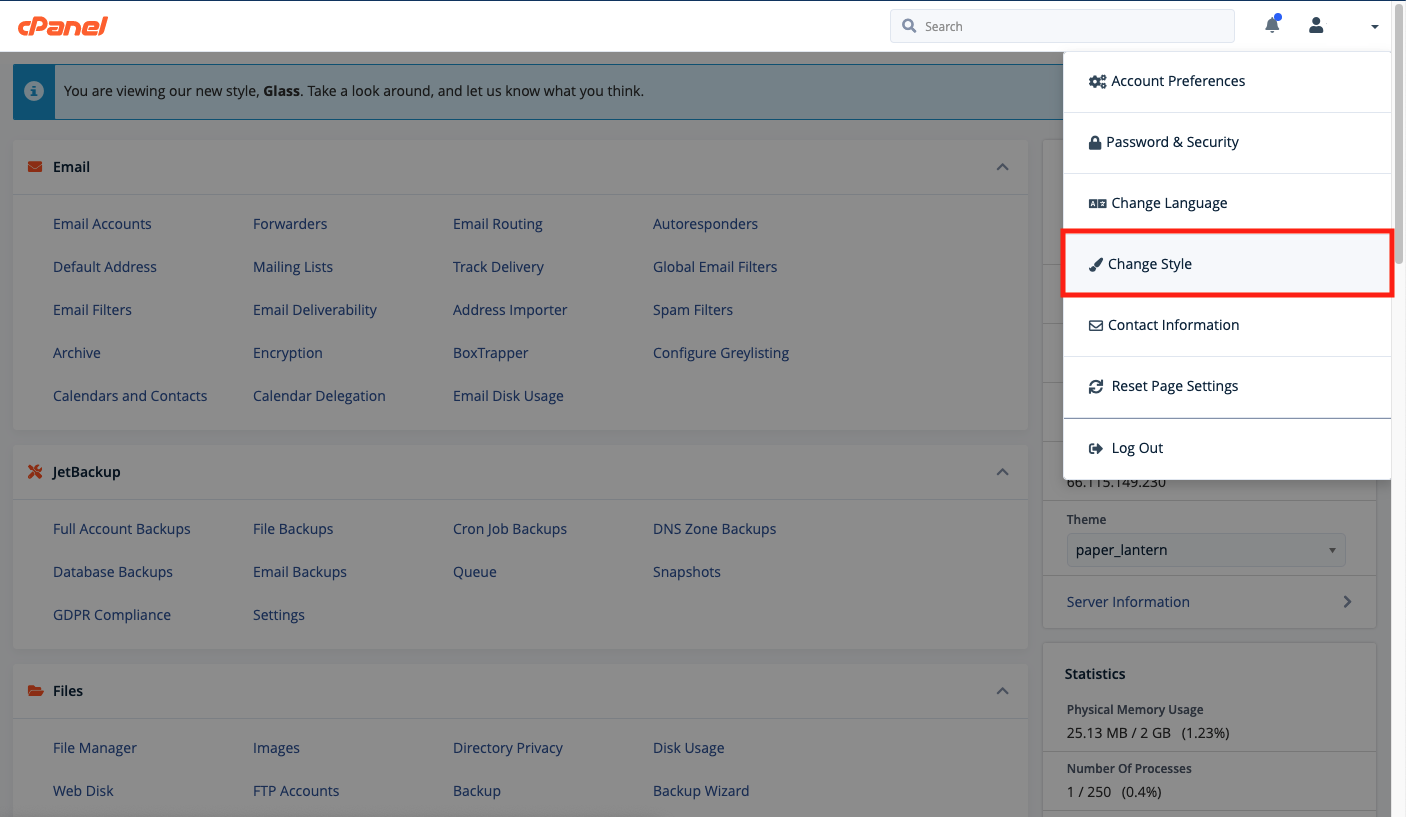Open the Theme paper_lantern dropdown
Viewport: 1406px width, 817px height.
click(1206, 550)
